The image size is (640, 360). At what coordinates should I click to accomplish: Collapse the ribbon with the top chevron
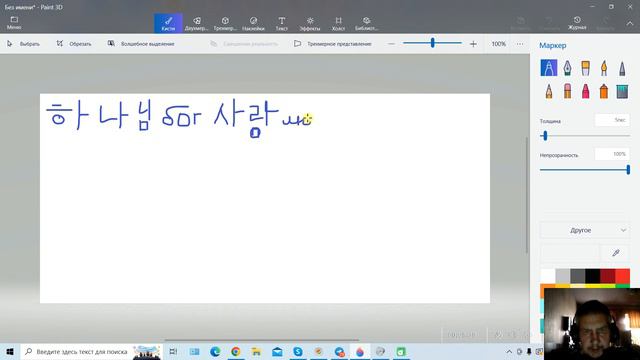coord(630,23)
